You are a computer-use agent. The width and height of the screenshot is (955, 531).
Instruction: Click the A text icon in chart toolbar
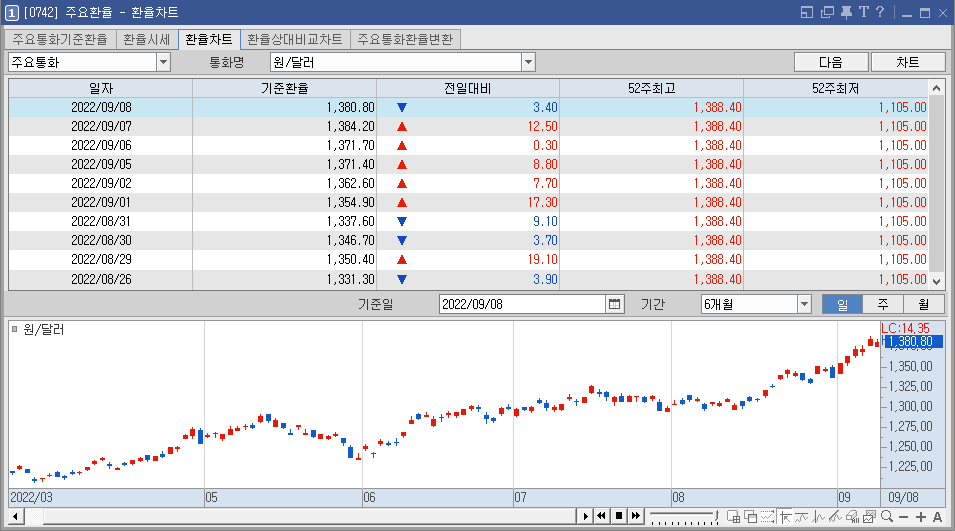[x=937, y=517]
